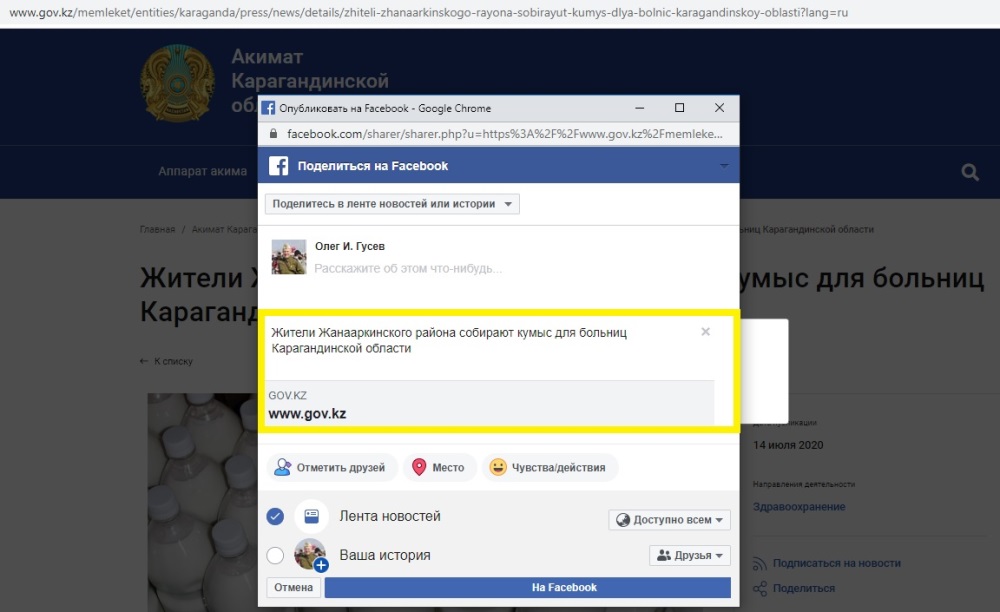The height and width of the screenshot is (612, 1000).
Task: Click the Место button
Action: pyautogui.click(x=439, y=467)
